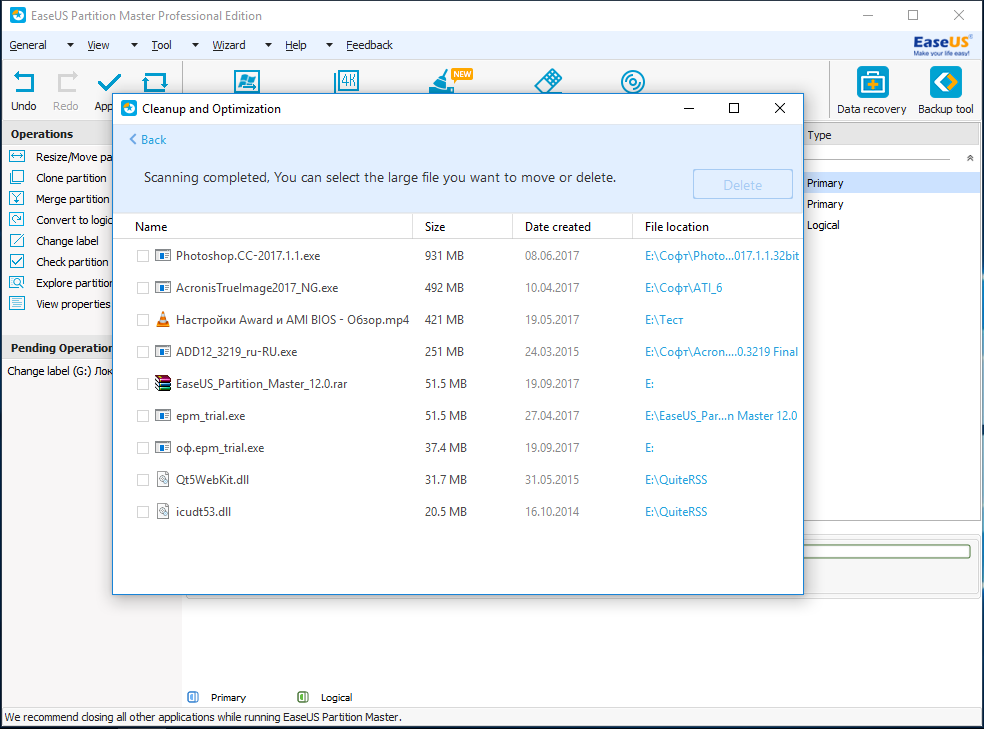This screenshot has width=984, height=729.
Task: Open file location E:\Софт\ATI_6
Action: [683, 288]
